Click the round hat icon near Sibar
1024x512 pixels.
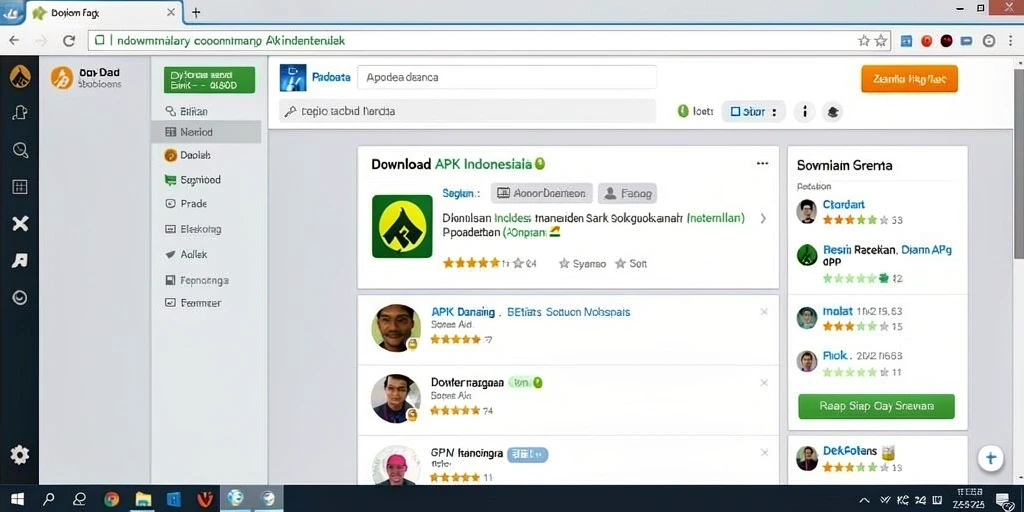click(832, 112)
